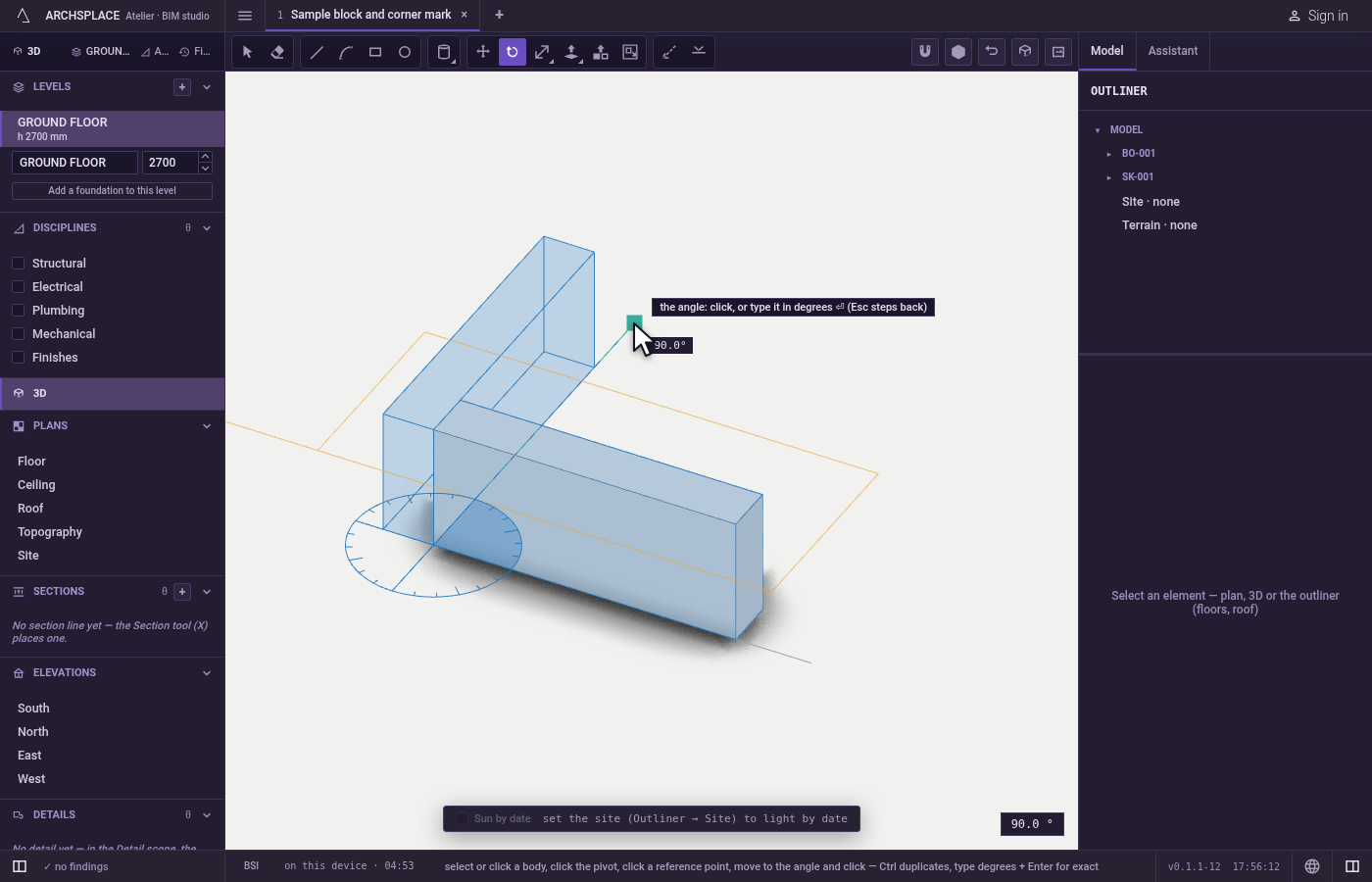Viewport: 1372px width, 882px height.
Task: Add a new section with plus button
Action: coord(182,592)
